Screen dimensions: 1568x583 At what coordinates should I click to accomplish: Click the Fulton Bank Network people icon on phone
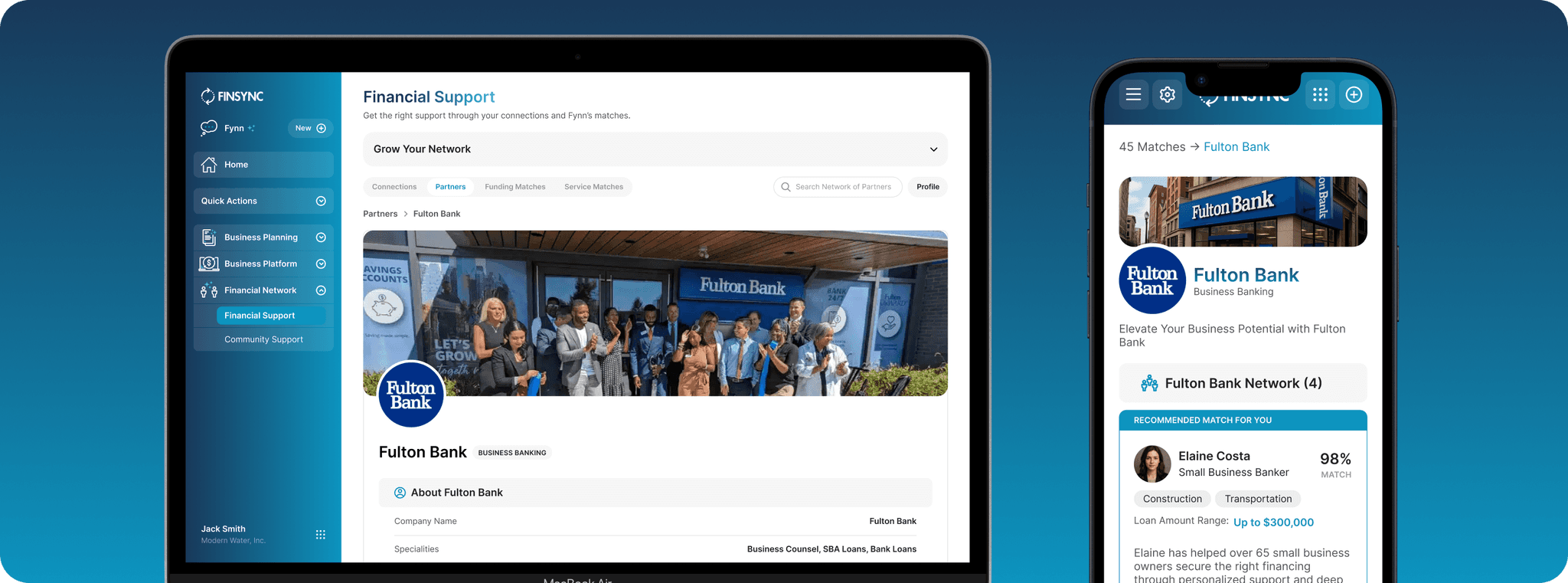click(x=1149, y=383)
